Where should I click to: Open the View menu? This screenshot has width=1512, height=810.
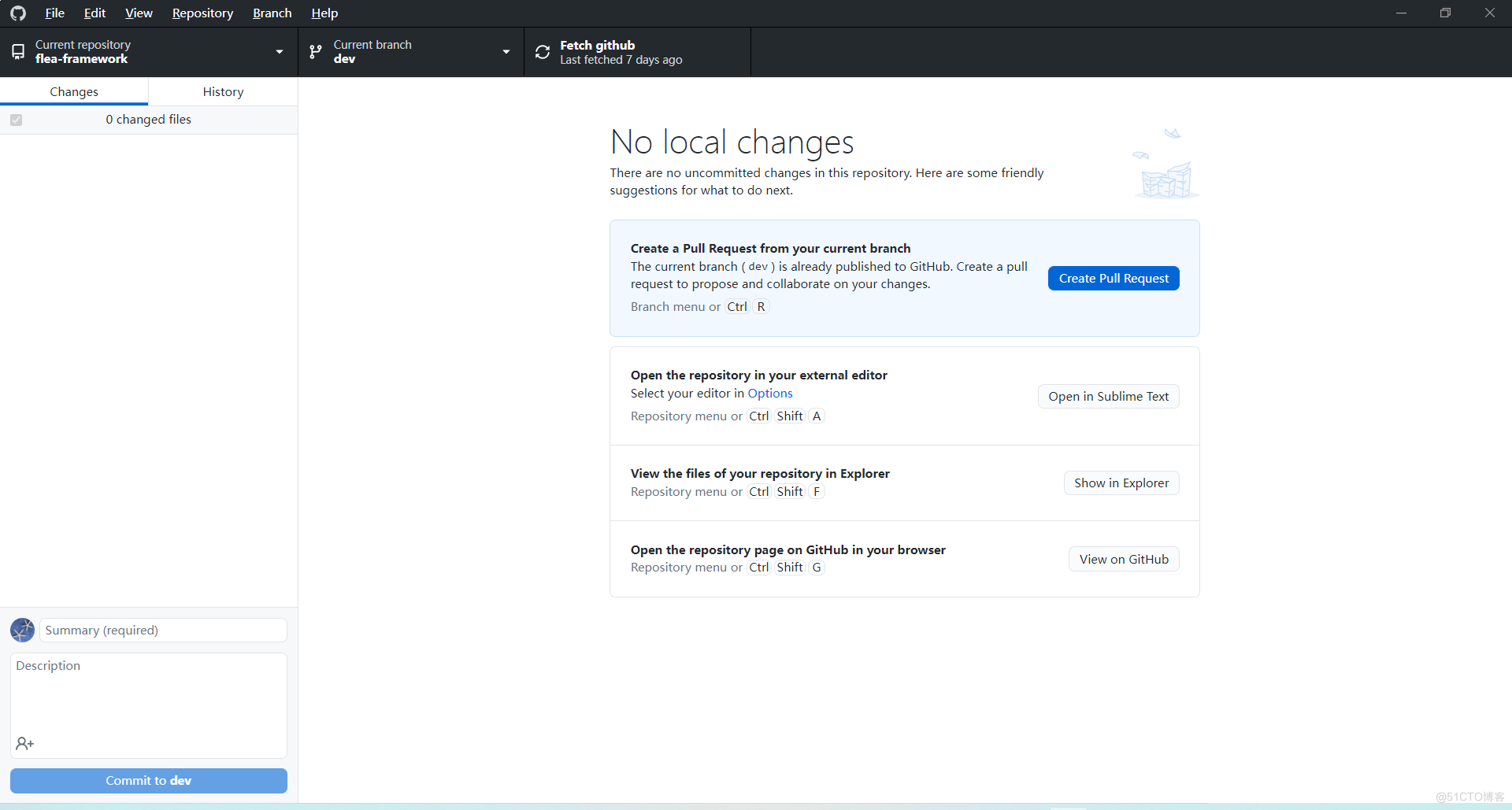coord(139,13)
